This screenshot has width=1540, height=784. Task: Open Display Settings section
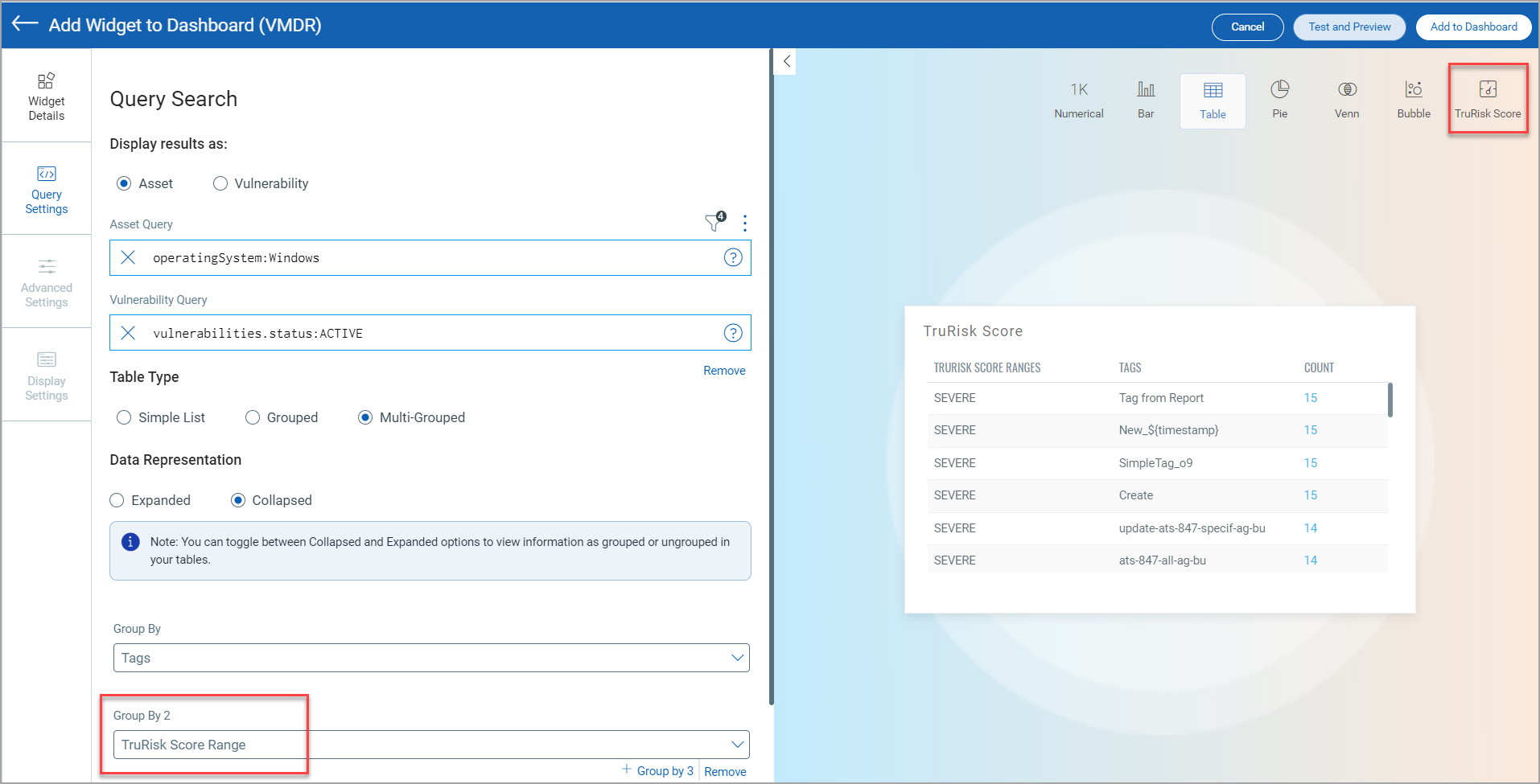[47, 376]
